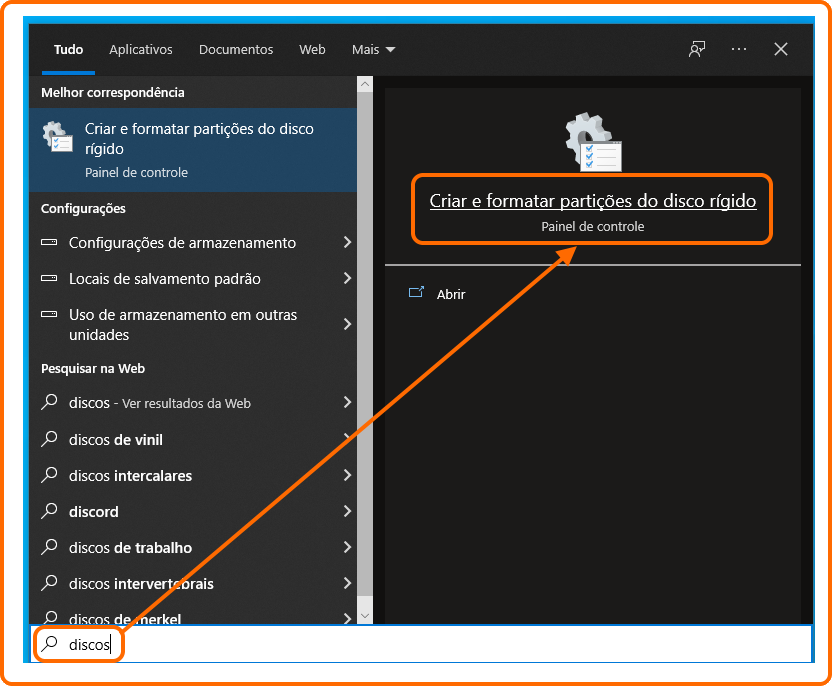Screen dimensions: 832x686
Task: Open the feedback icon in search header
Action: pyautogui.click(x=697, y=49)
